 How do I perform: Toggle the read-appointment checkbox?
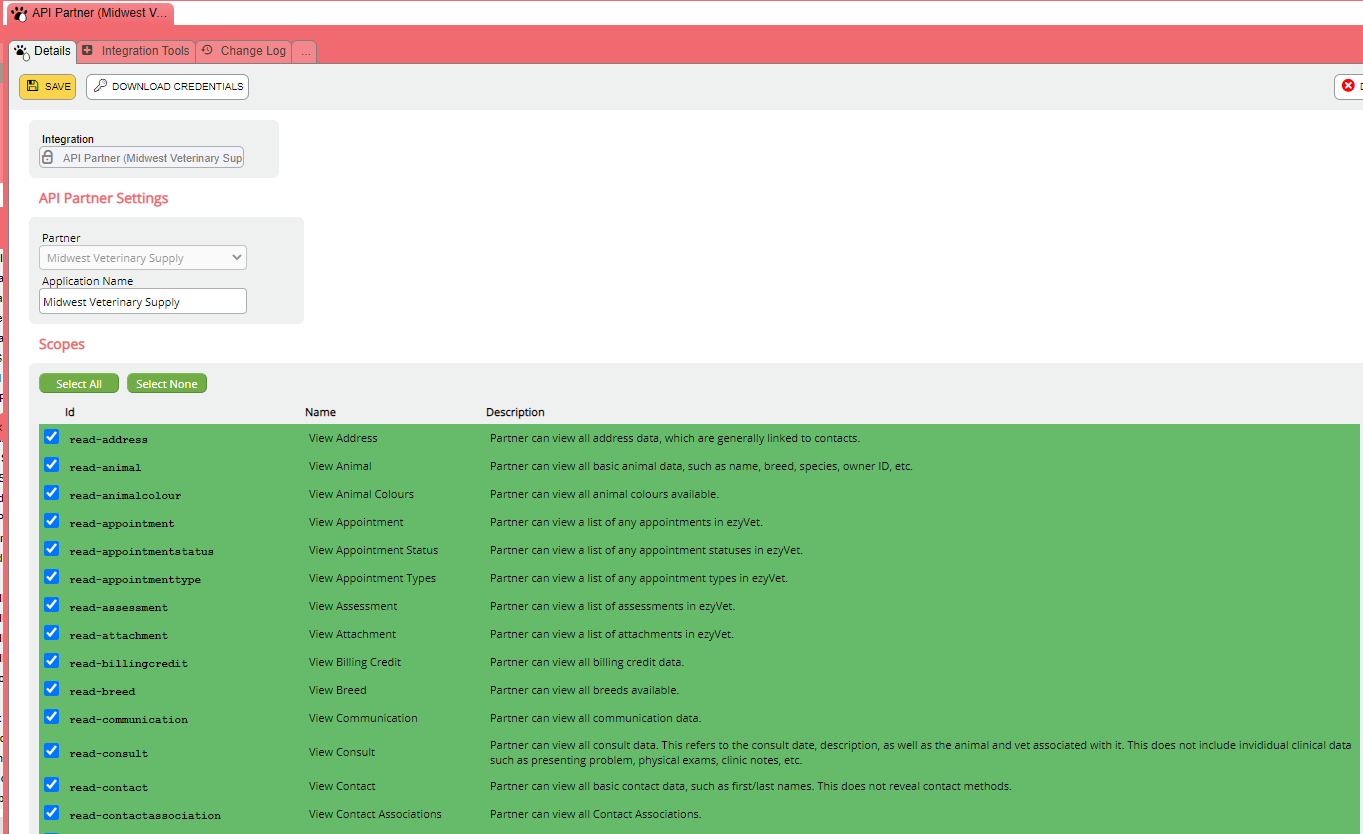pyautogui.click(x=52, y=521)
